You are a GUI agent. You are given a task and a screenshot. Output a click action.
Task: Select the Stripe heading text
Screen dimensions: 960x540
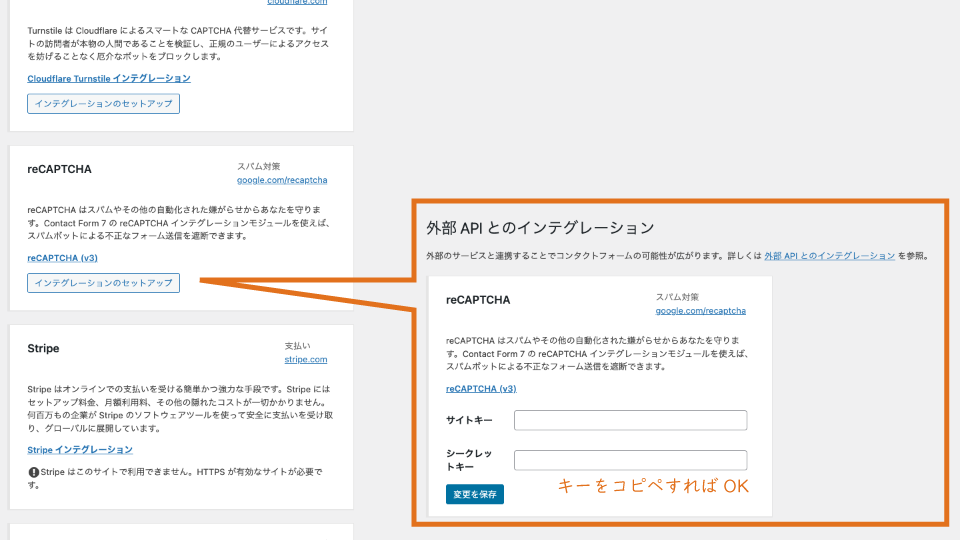pyautogui.click(x=43, y=348)
